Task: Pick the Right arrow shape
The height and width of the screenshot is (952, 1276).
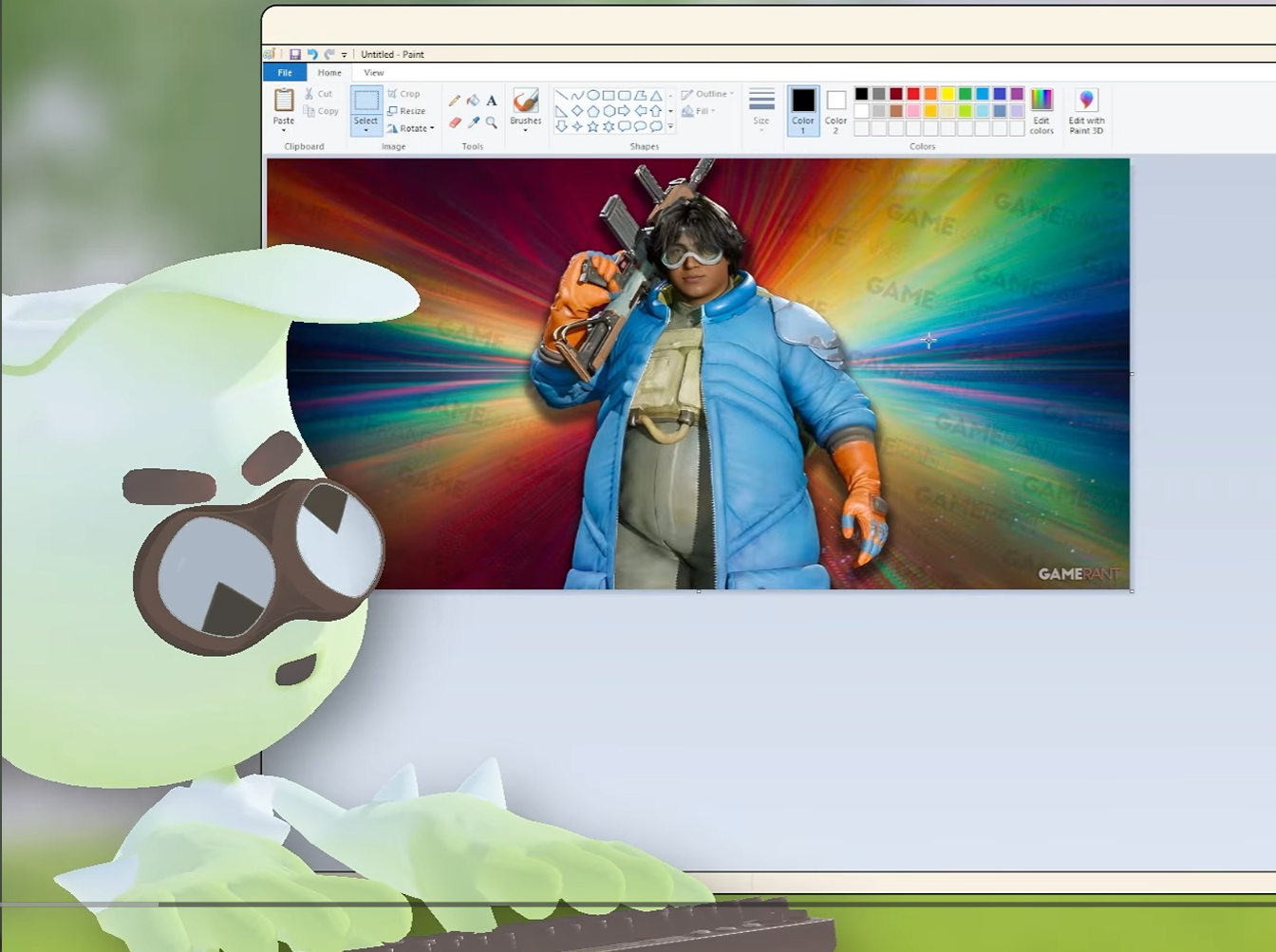Action: pos(624,111)
